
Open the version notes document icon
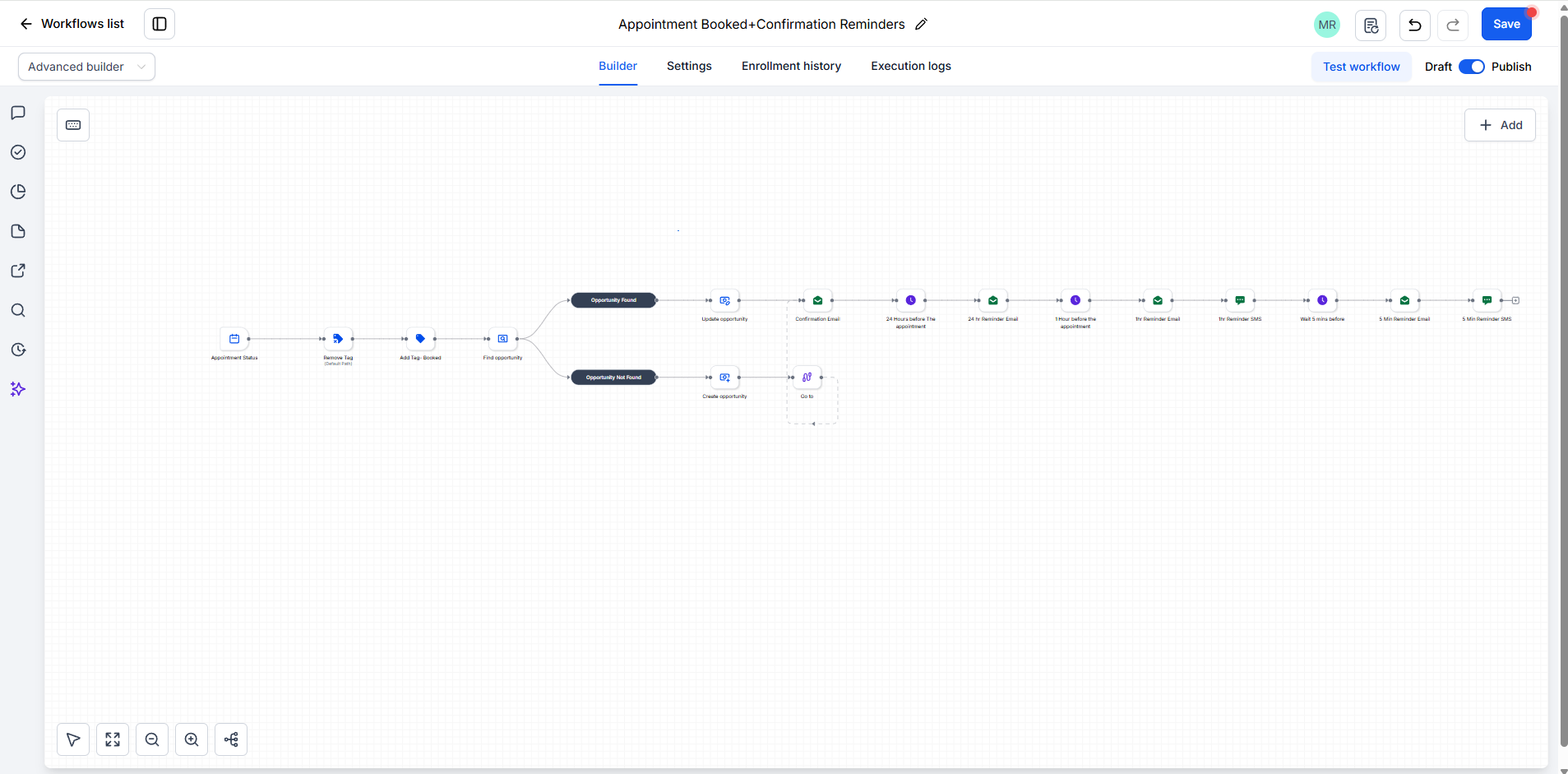point(1371,25)
